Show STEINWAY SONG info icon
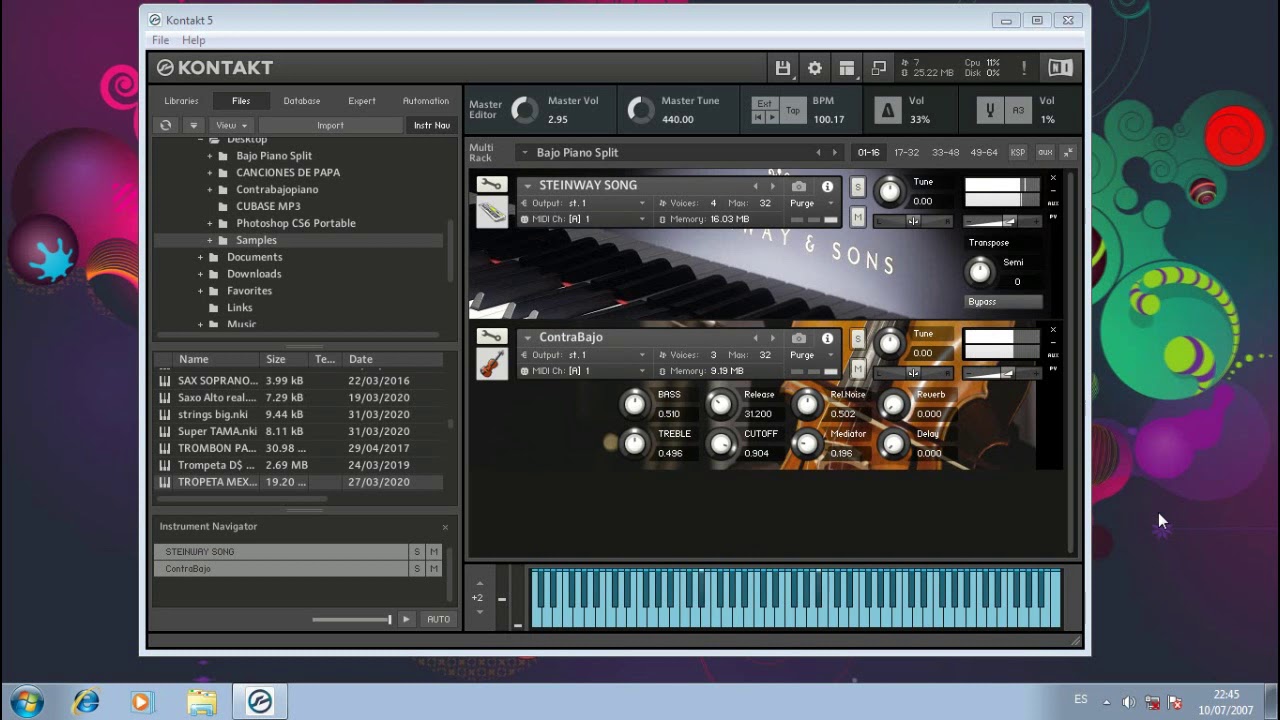Screen dimensions: 1280x720 pos(827,186)
